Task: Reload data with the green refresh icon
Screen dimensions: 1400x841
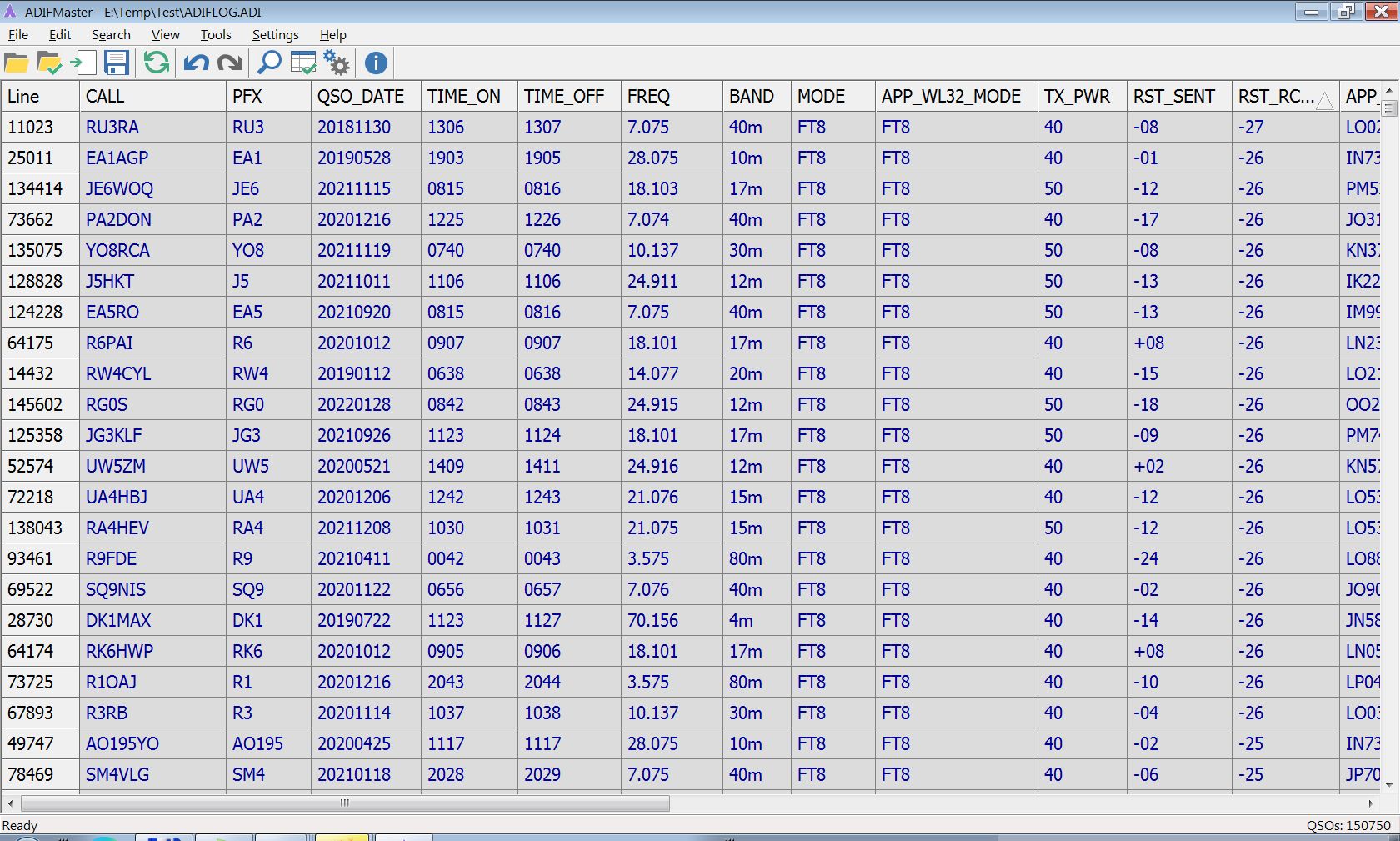Action: (x=157, y=63)
